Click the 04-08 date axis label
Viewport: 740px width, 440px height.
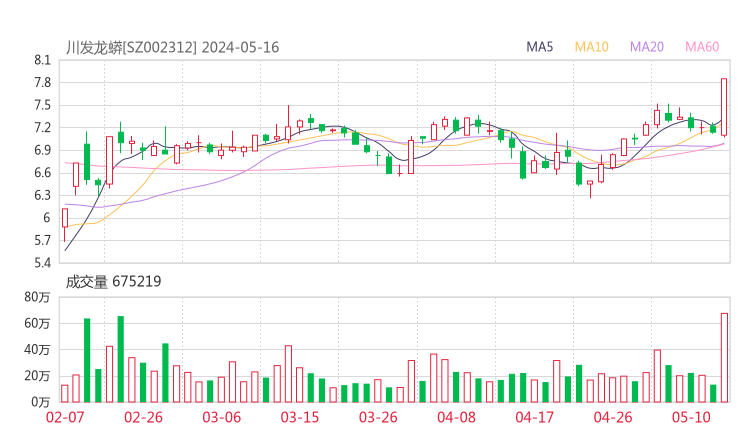[456, 417]
